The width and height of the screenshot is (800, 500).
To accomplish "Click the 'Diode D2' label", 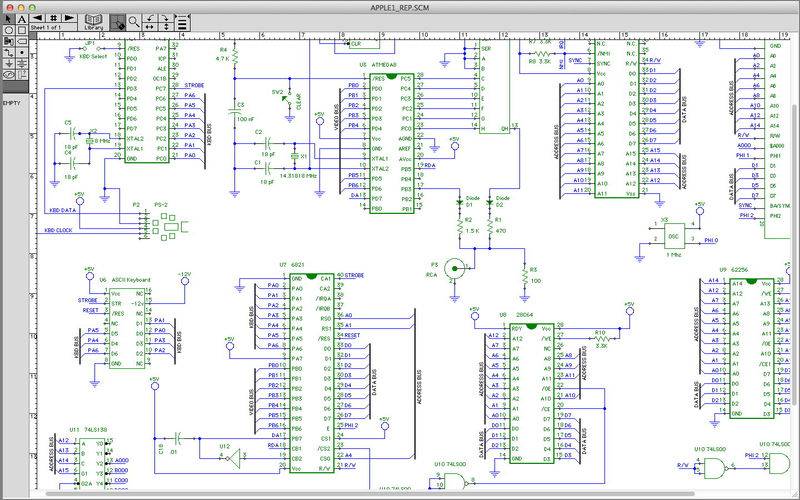I will pos(503,202).
